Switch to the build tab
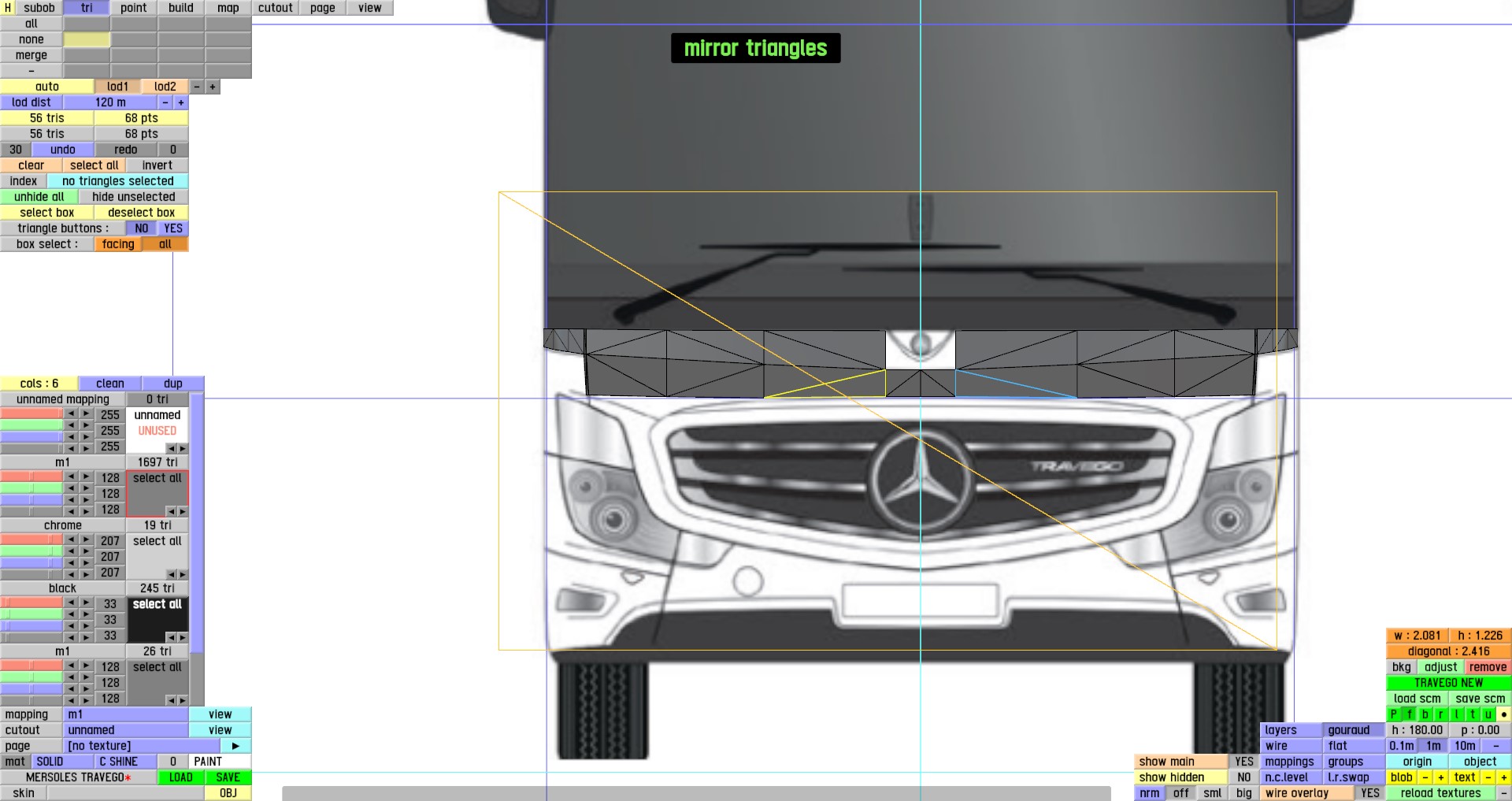The width and height of the screenshot is (1512, 801). pyautogui.click(x=181, y=8)
